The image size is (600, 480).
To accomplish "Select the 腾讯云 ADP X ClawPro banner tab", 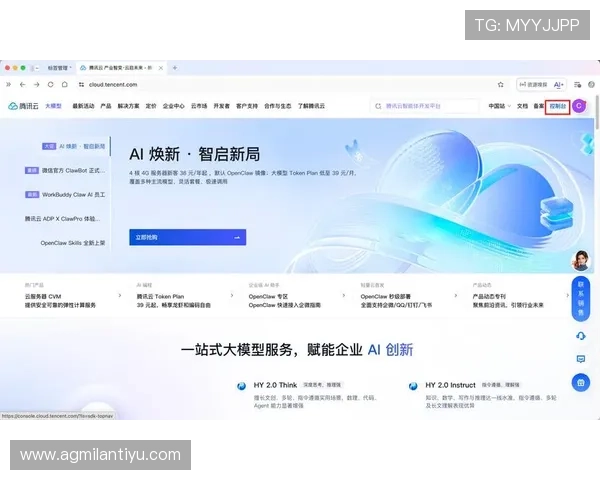I will tap(62, 219).
